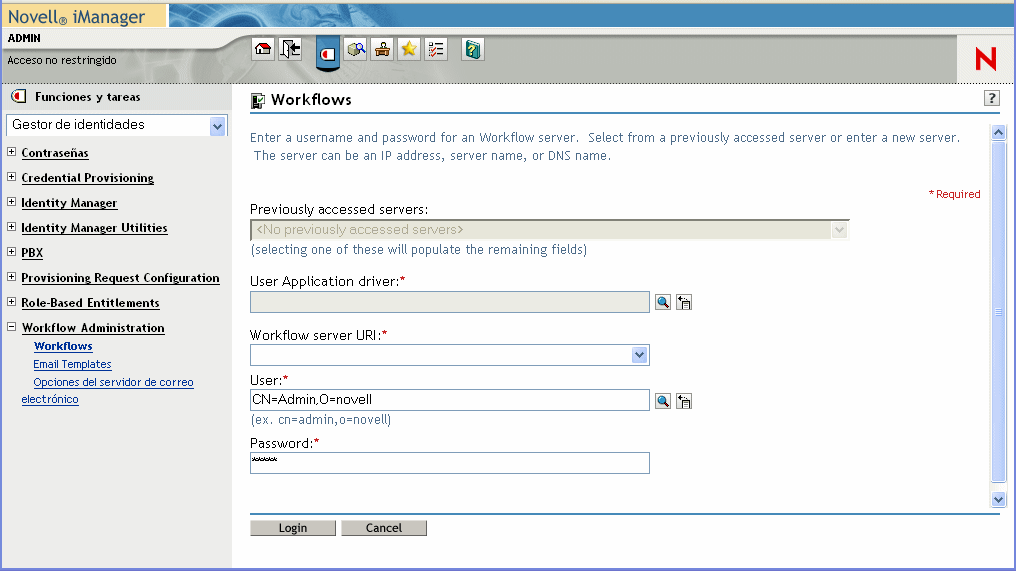
Task: Open the Identity Manager role link
Action: point(69,203)
